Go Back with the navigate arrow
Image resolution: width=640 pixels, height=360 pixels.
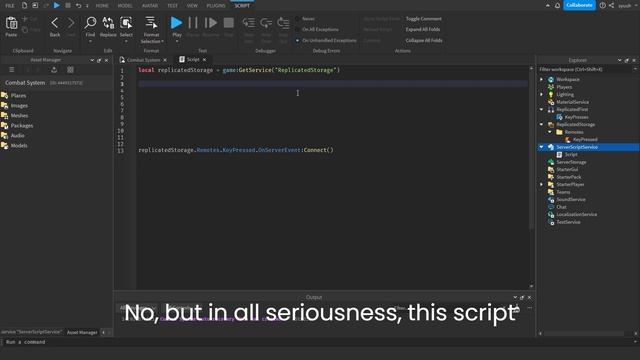(55, 23)
